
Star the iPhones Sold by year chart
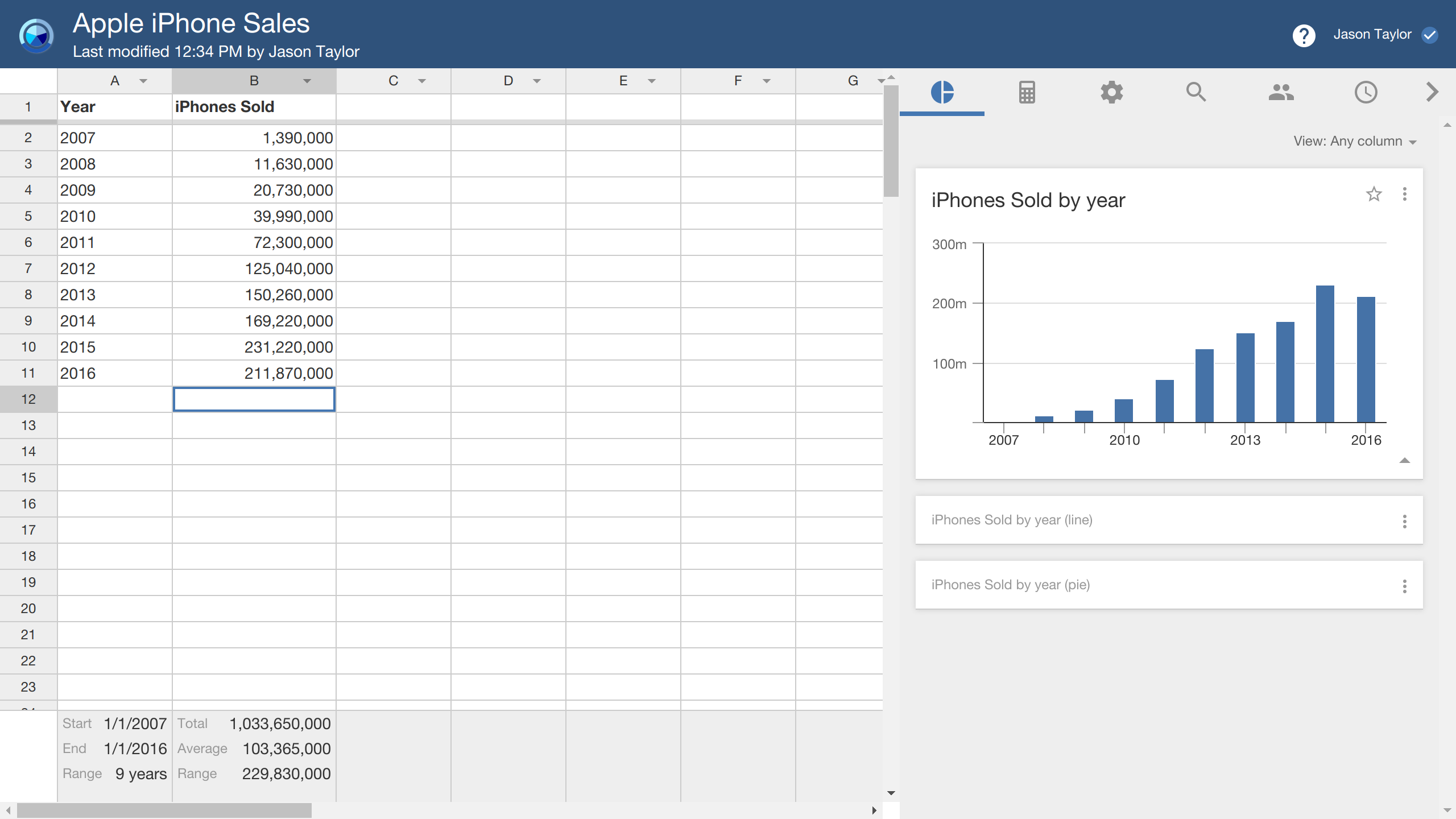1374,195
